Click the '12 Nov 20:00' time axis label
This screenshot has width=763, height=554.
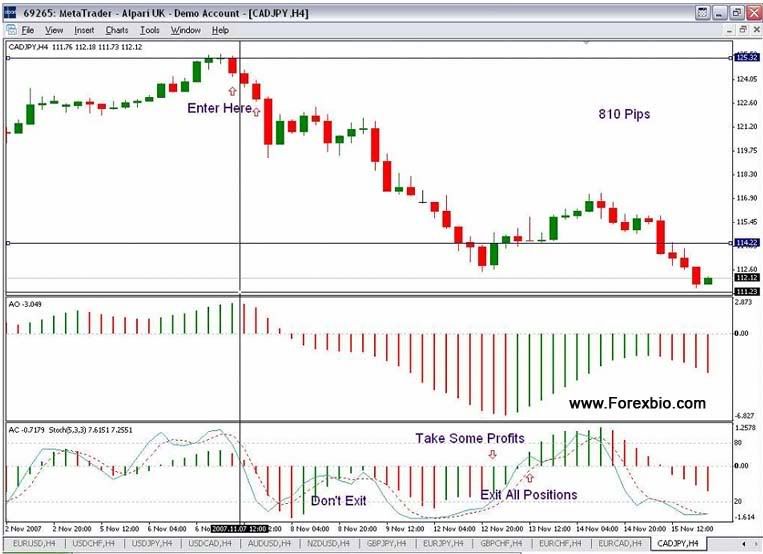tap(502, 529)
